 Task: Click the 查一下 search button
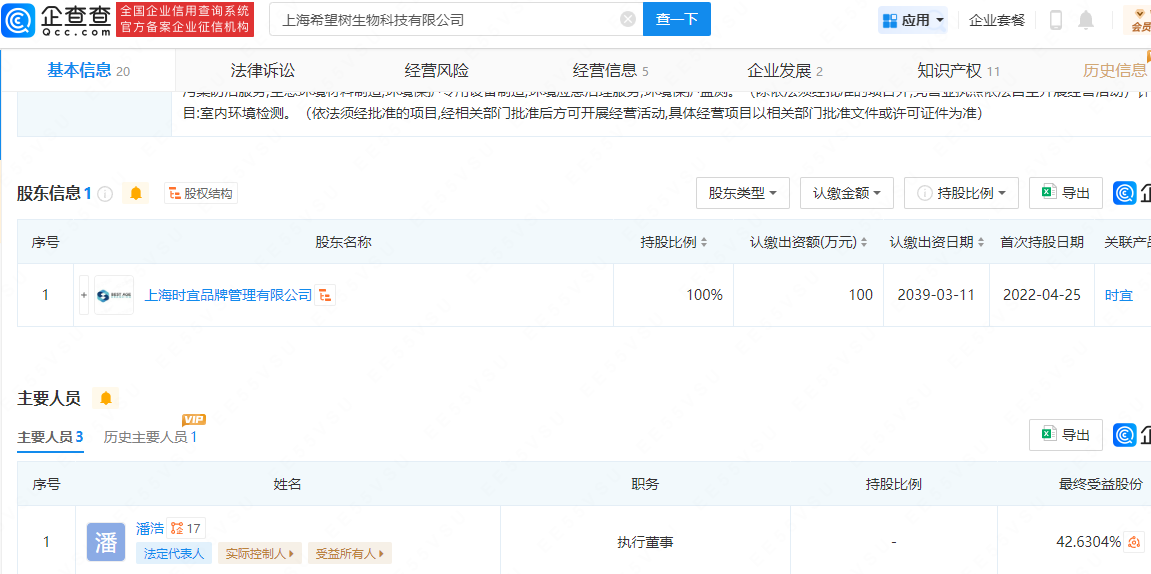coord(677,20)
